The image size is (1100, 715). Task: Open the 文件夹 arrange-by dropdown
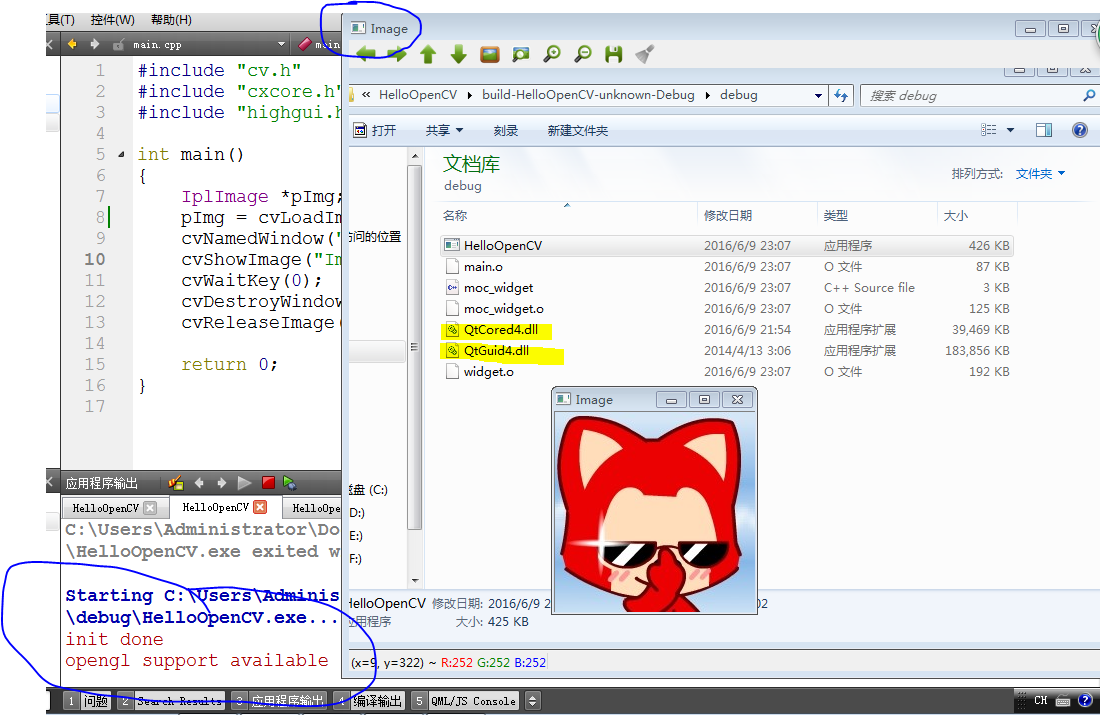coord(1040,173)
